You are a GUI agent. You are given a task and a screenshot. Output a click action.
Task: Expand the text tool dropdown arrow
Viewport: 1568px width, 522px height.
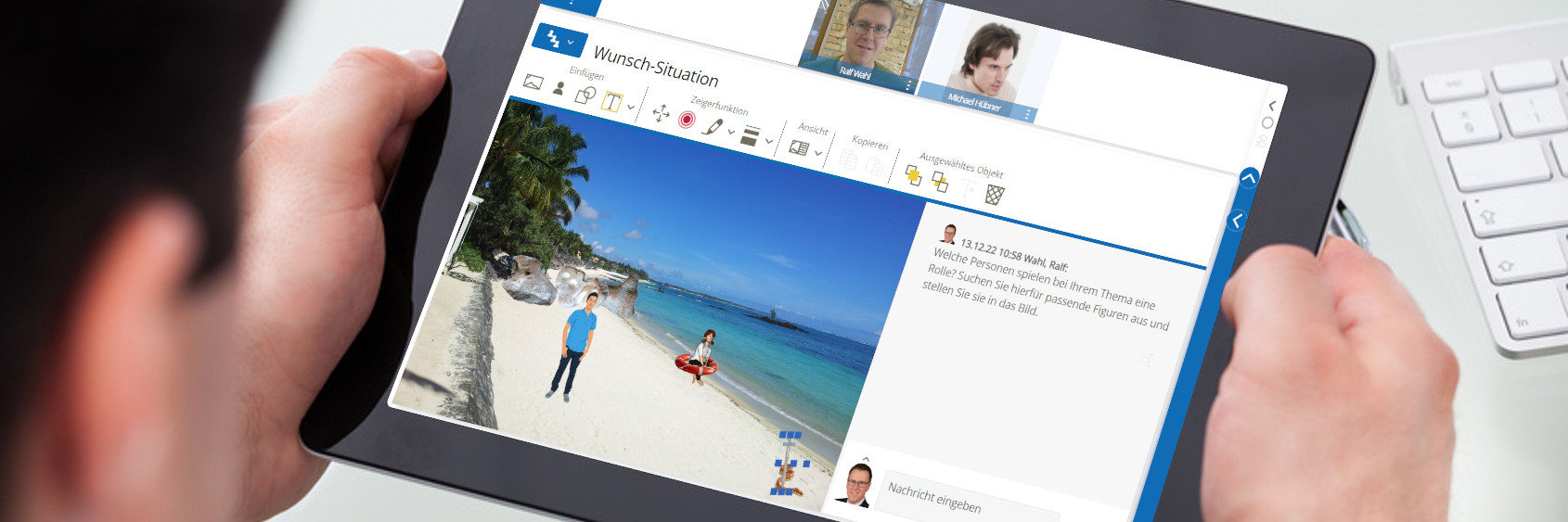[x=631, y=108]
